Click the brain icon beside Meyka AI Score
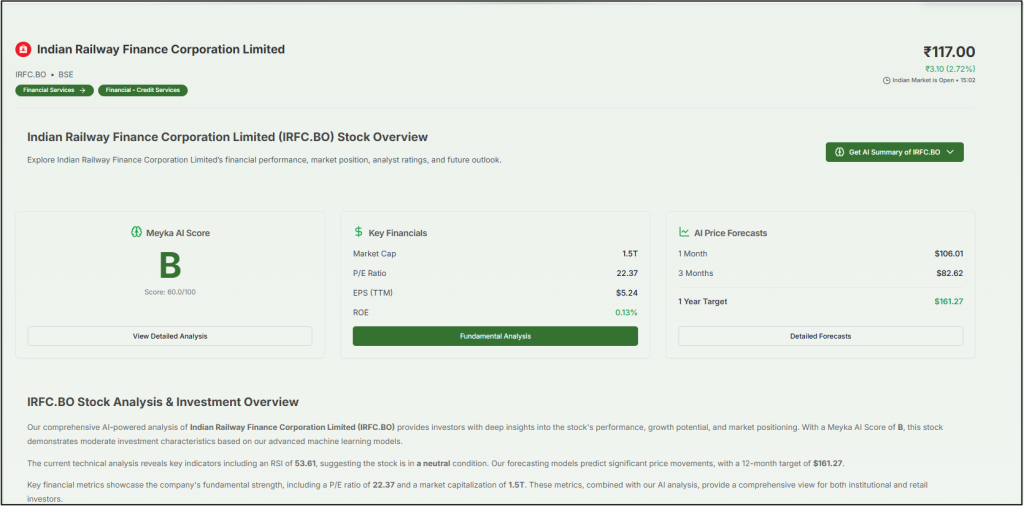 [136, 233]
